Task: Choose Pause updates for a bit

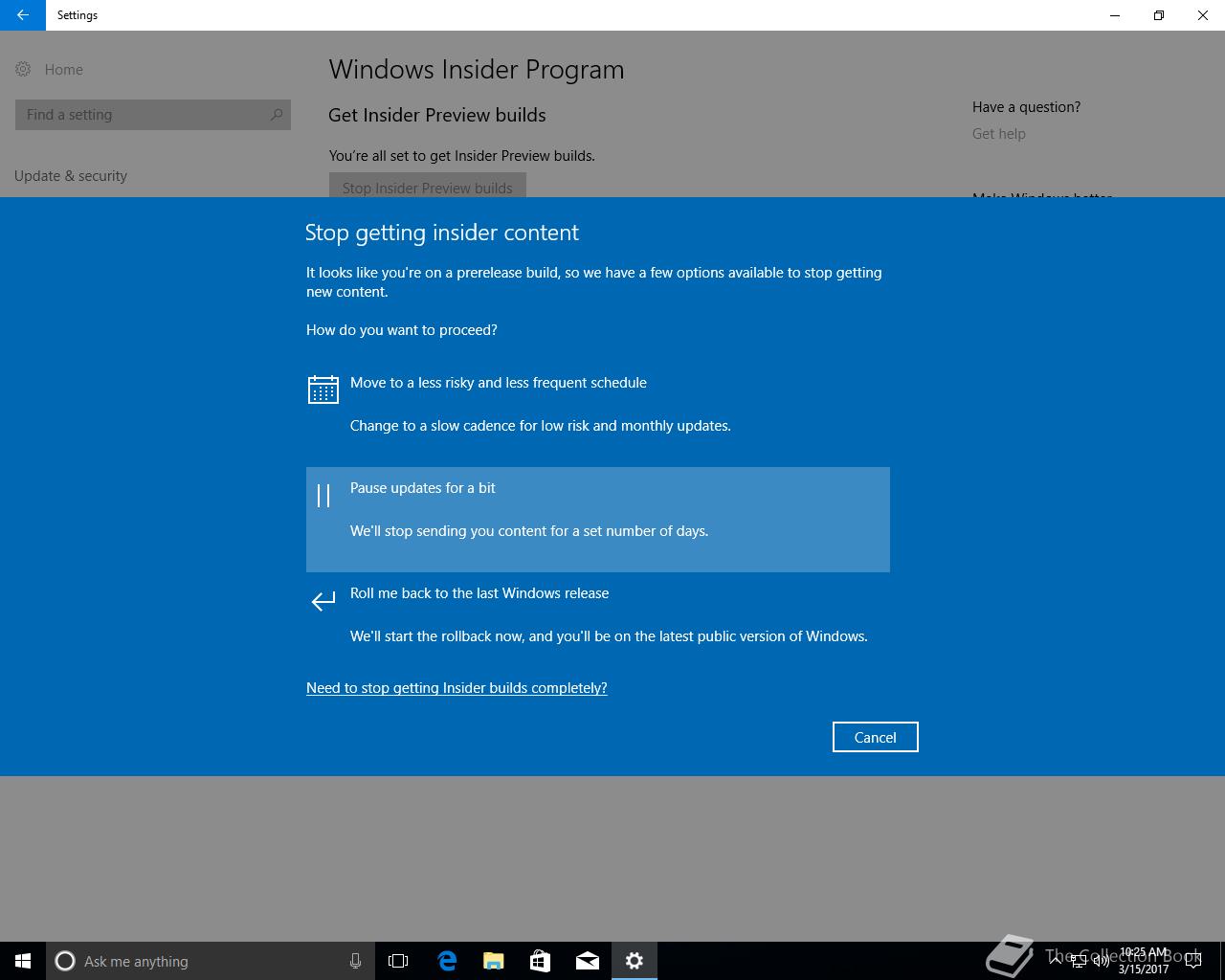Action: pos(598,520)
